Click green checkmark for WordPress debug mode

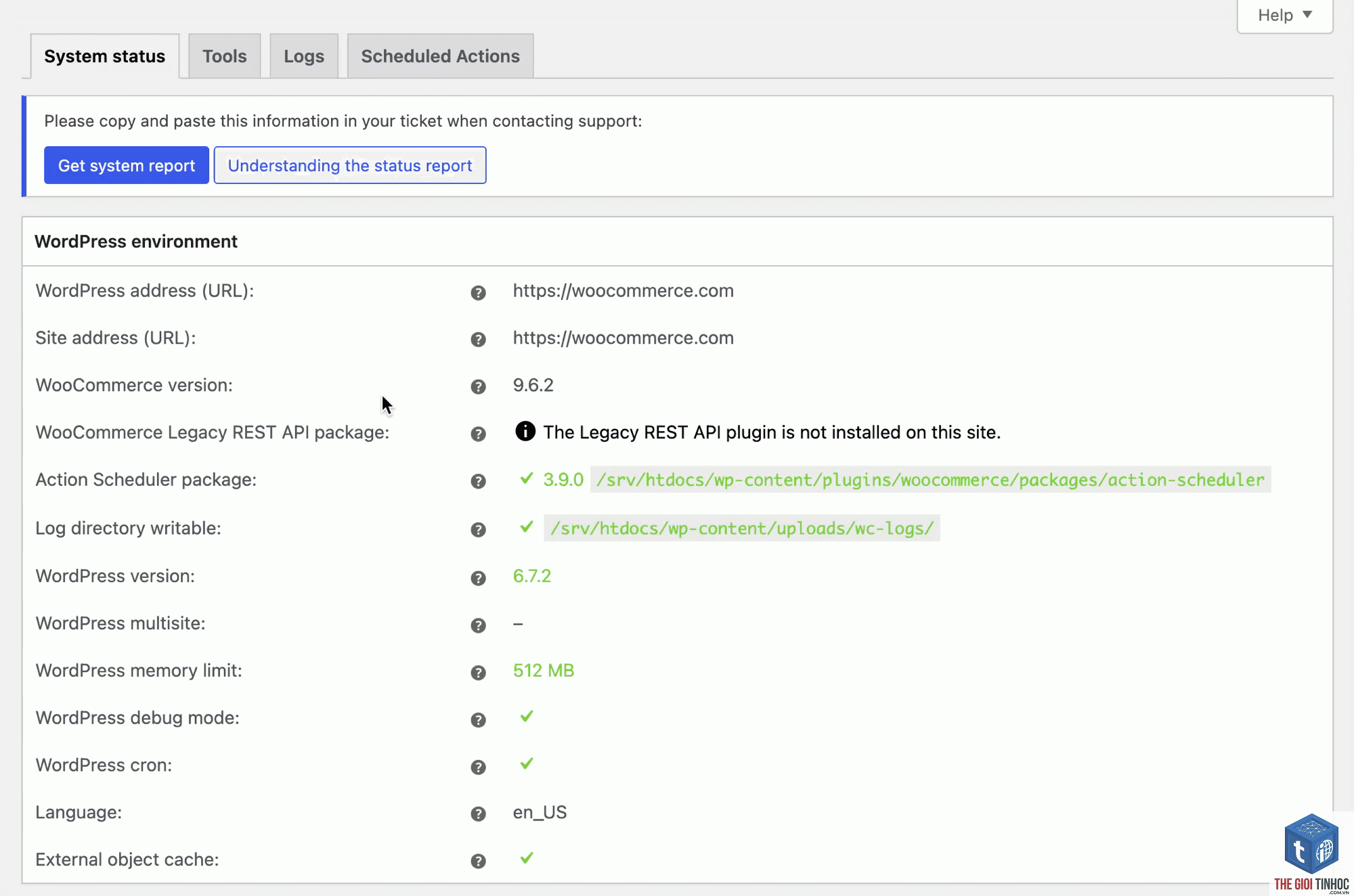click(x=527, y=716)
